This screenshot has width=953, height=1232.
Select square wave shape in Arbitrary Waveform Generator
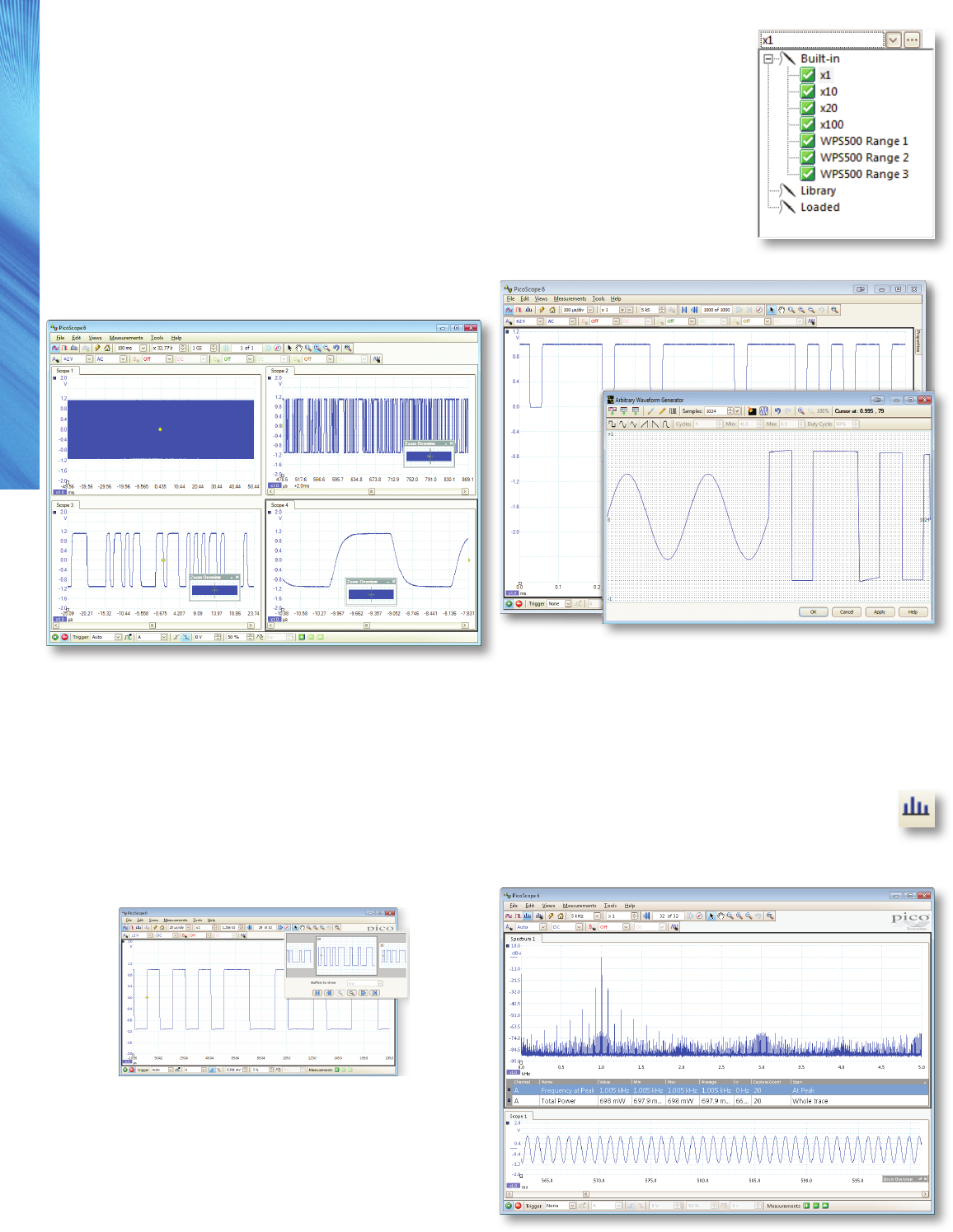(x=612, y=424)
